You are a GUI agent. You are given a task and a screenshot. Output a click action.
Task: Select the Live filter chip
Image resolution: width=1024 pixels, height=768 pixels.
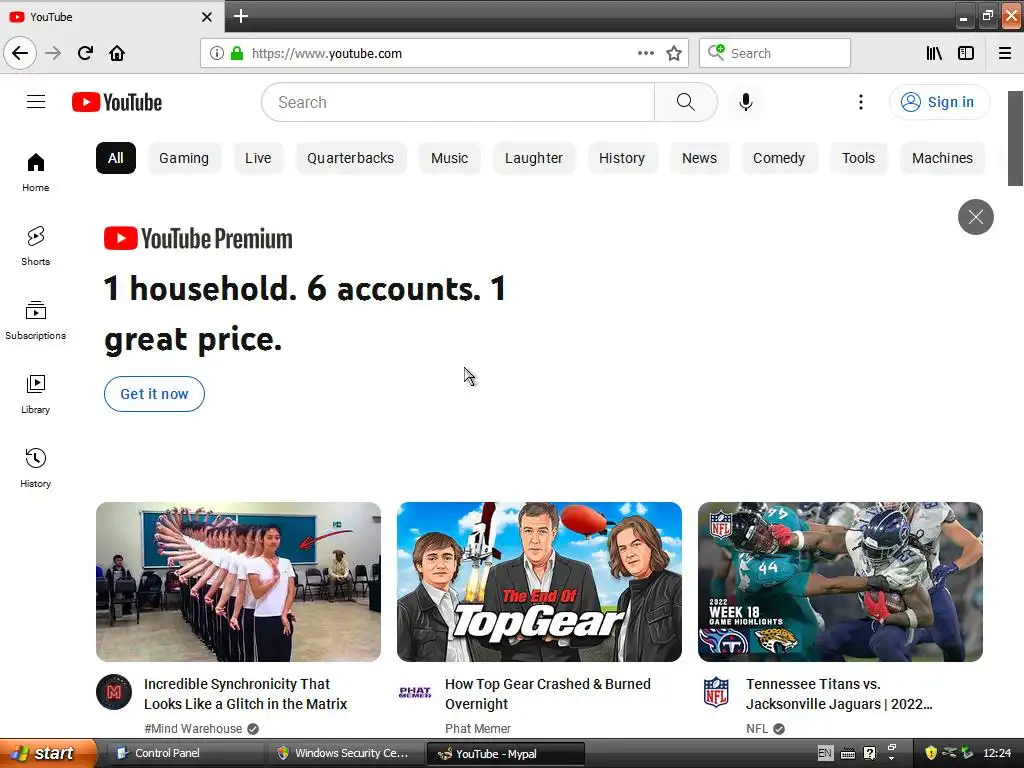click(258, 158)
